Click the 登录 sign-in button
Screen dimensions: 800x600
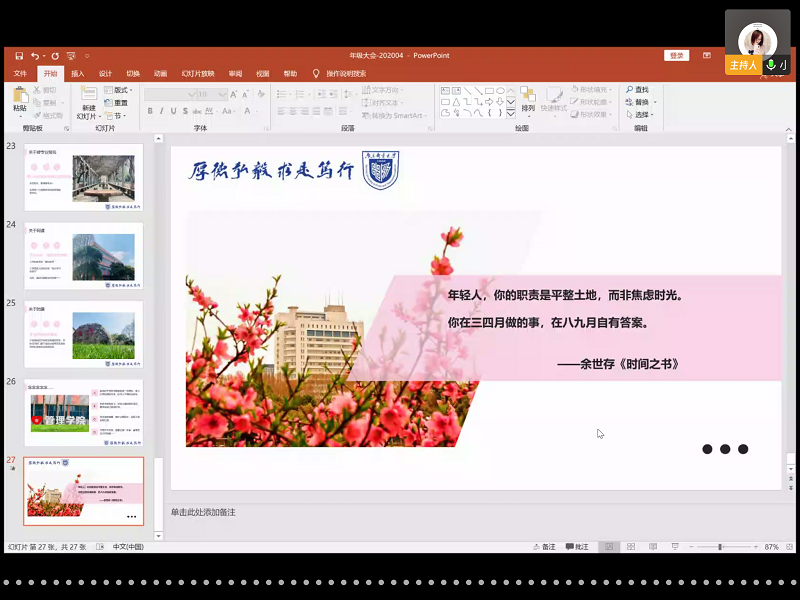pos(677,56)
